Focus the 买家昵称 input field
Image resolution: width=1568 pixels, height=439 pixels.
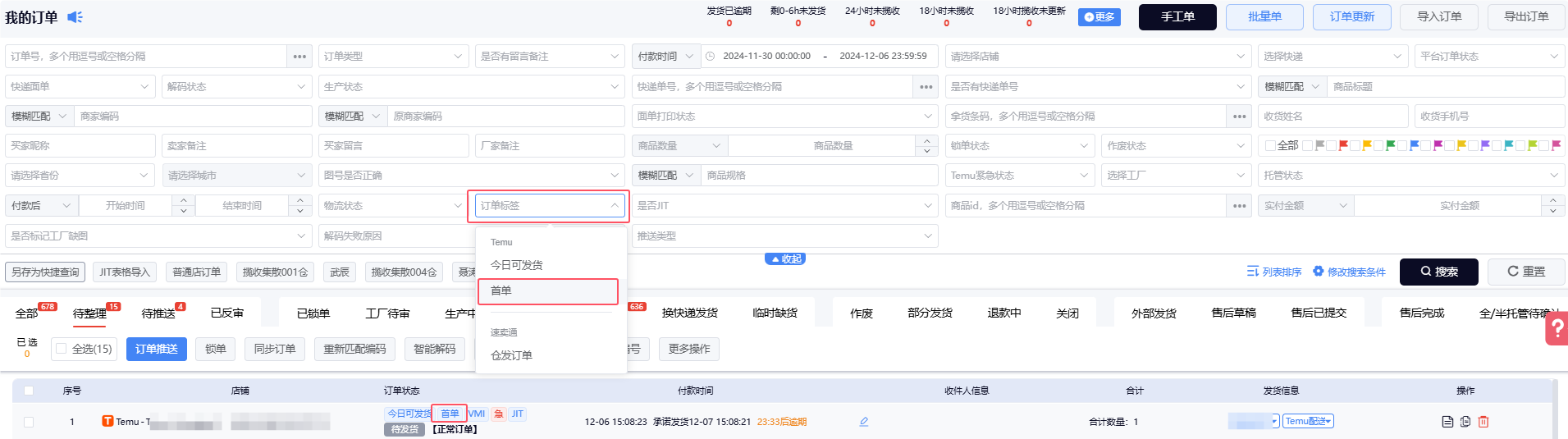click(x=80, y=146)
